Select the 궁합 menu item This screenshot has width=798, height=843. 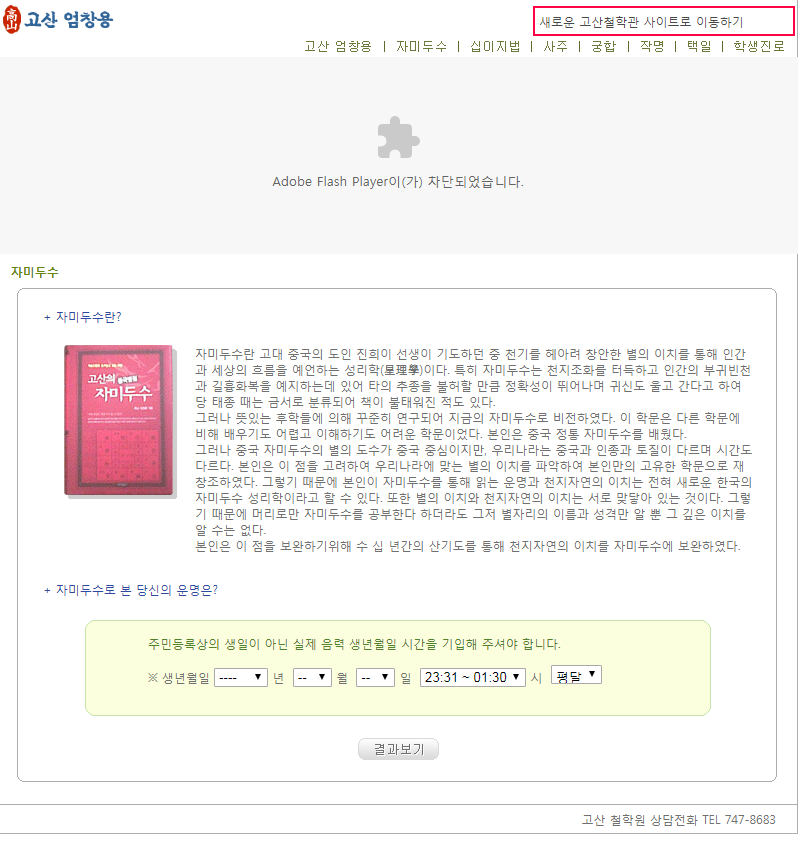click(603, 46)
